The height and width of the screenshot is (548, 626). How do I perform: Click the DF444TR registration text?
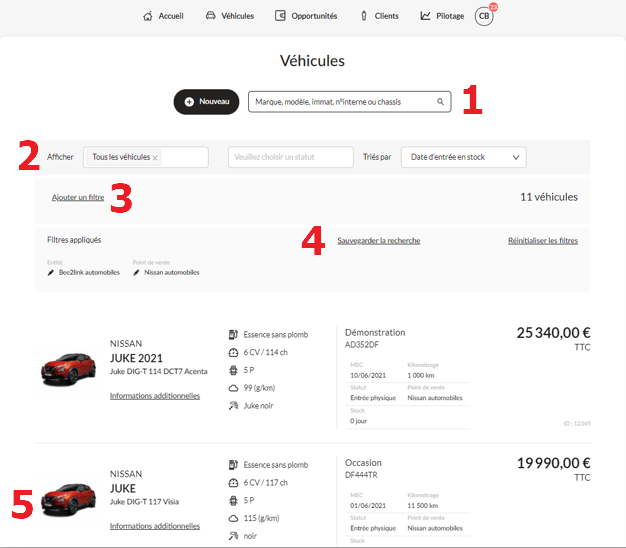click(361, 475)
